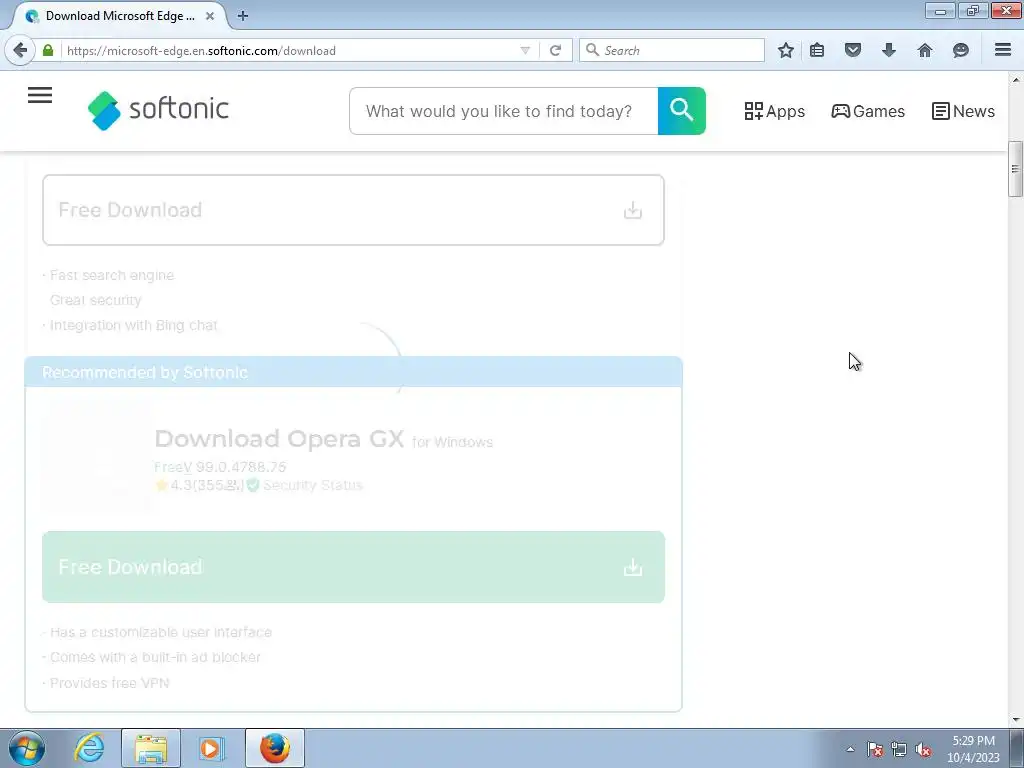Click Firefox taskbar icon

point(275,748)
